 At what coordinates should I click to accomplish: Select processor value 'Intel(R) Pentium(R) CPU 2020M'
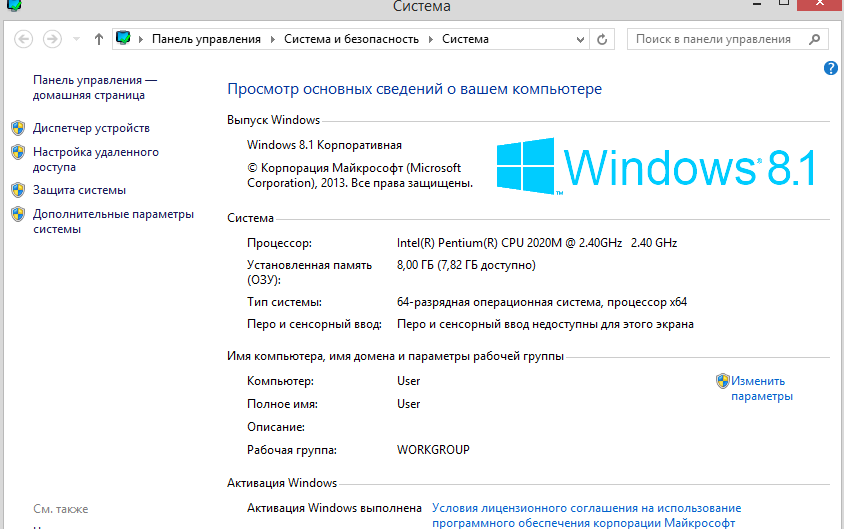479,243
